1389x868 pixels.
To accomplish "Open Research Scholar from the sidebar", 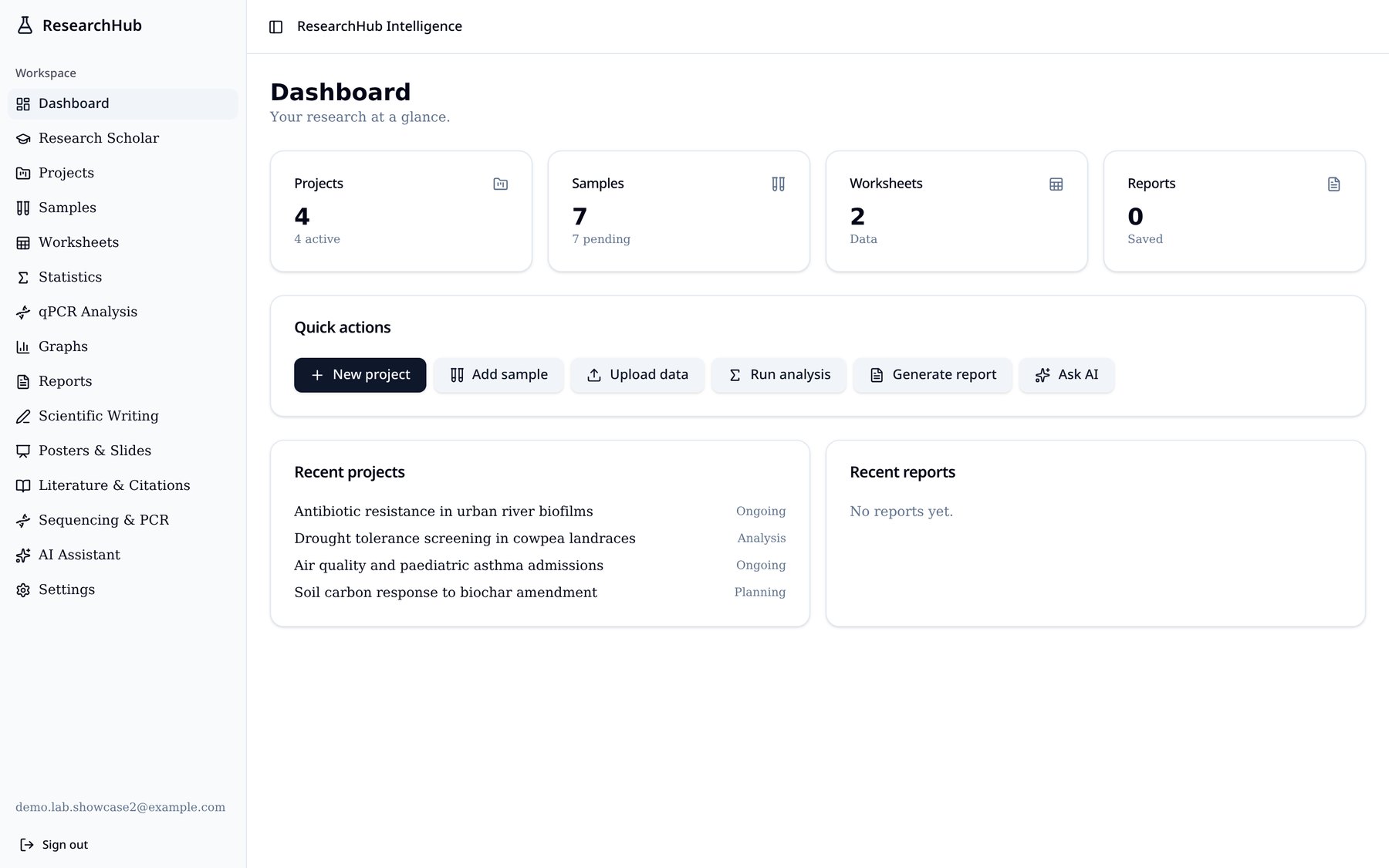I will 123,138.
